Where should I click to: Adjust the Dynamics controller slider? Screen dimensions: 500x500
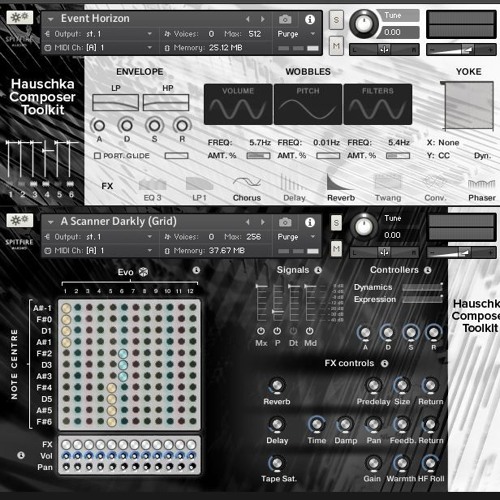[x=422, y=287]
